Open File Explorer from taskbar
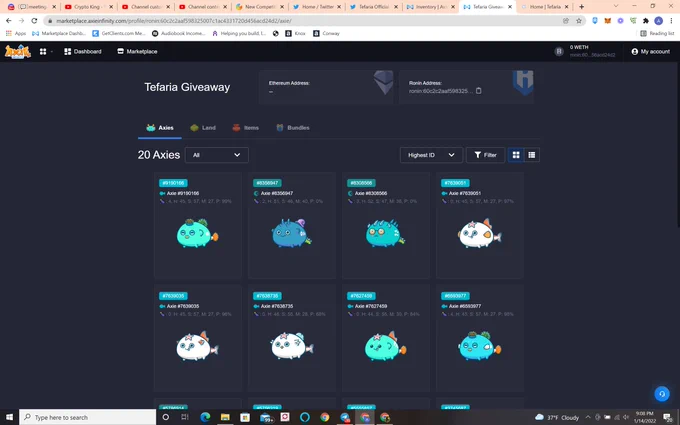The image size is (680, 425). [225, 417]
